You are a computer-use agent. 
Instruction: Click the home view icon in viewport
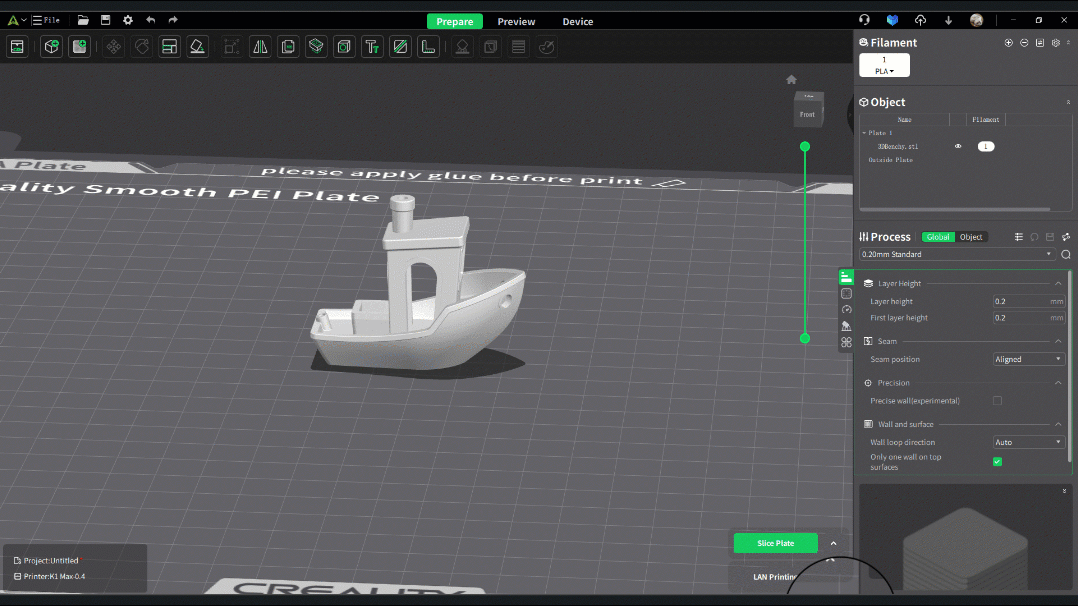tap(791, 80)
